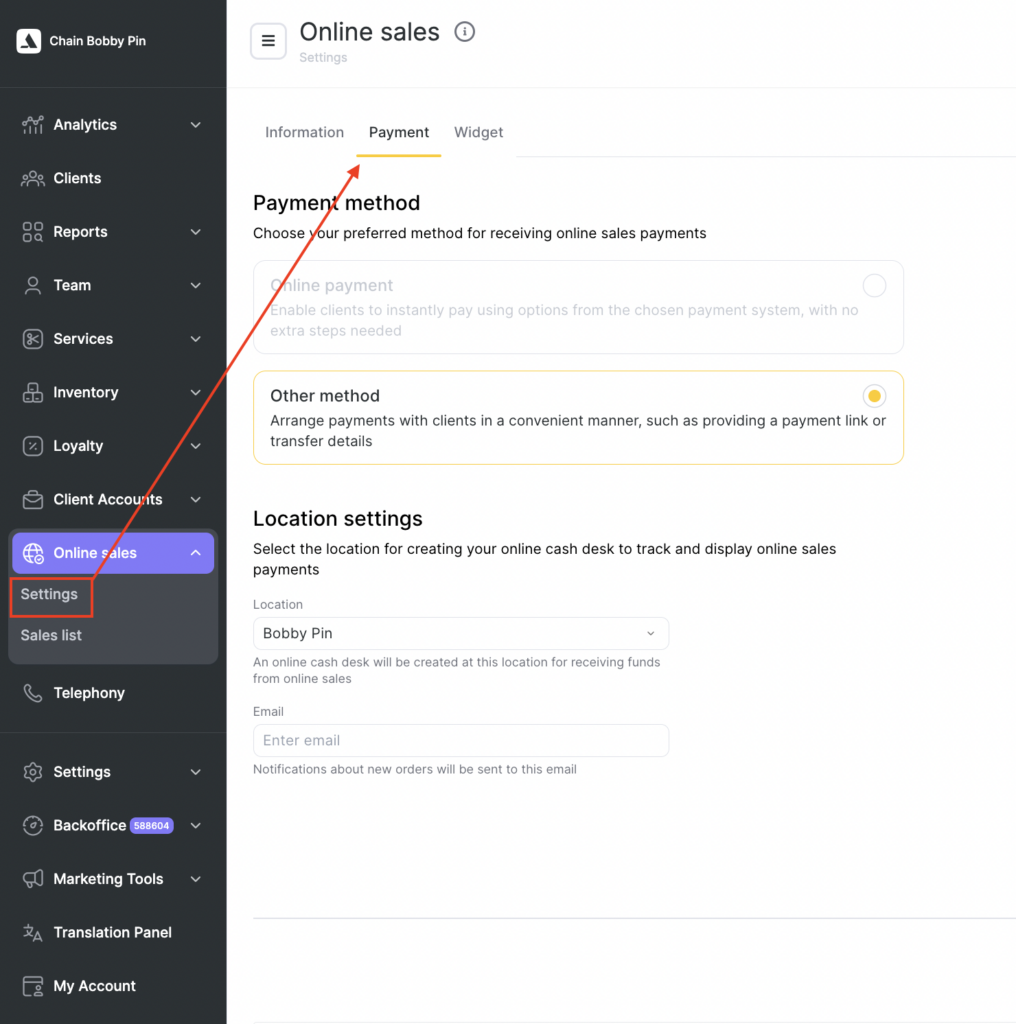1016x1024 pixels.
Task: Click the info icon beside Online sales
Action: point(464,32)
